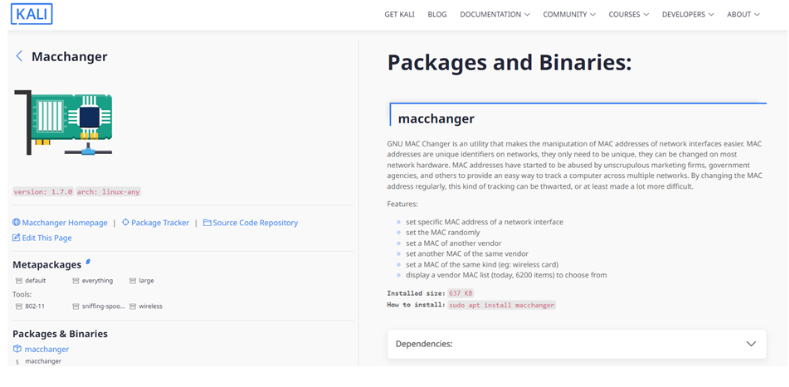This screenshot has height=387, width=789.
Task: Click the Edit This Page pencil icon
Action: pos(16,238)
